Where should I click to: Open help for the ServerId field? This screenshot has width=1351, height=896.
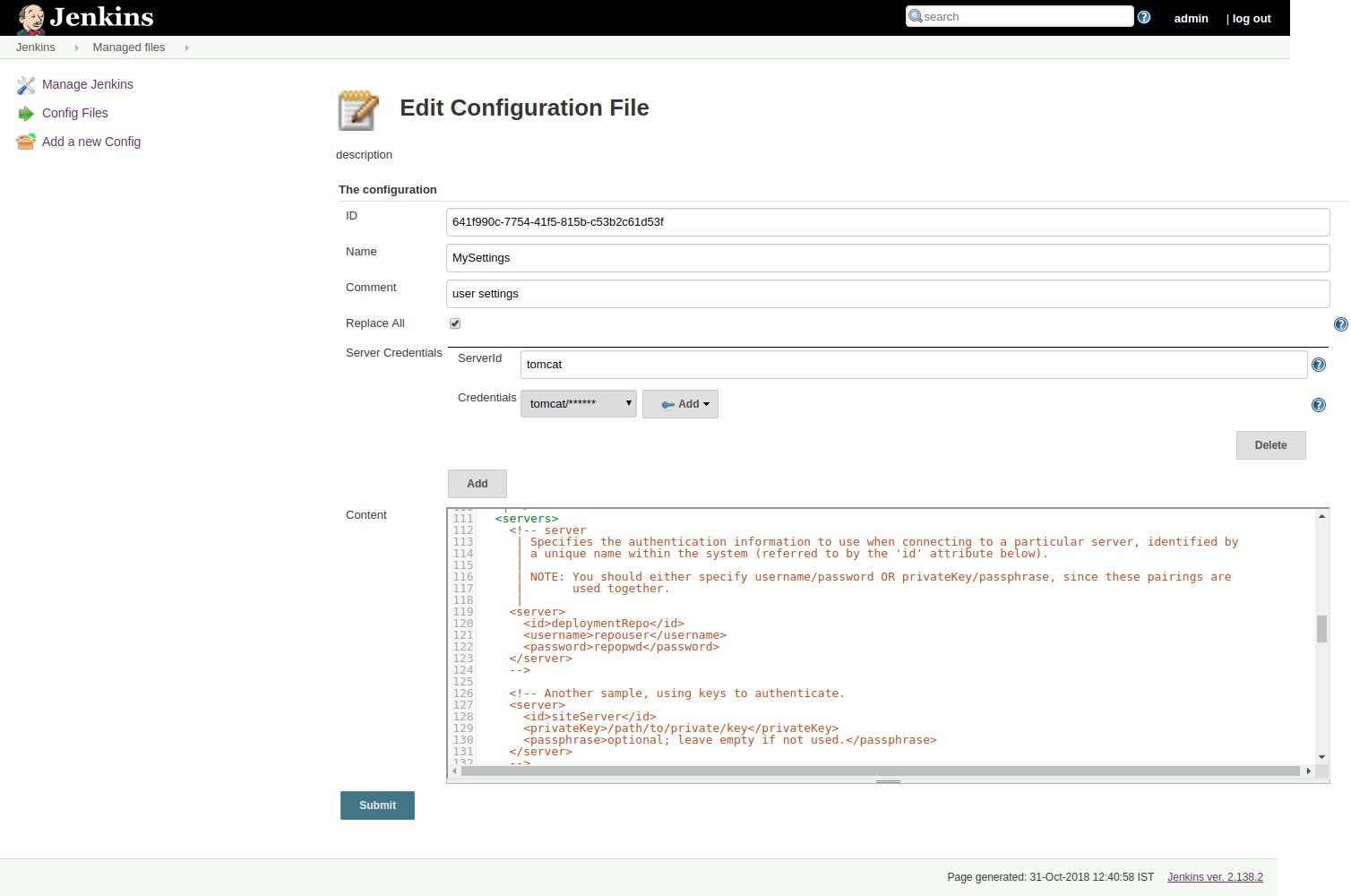coord(1318,364)
